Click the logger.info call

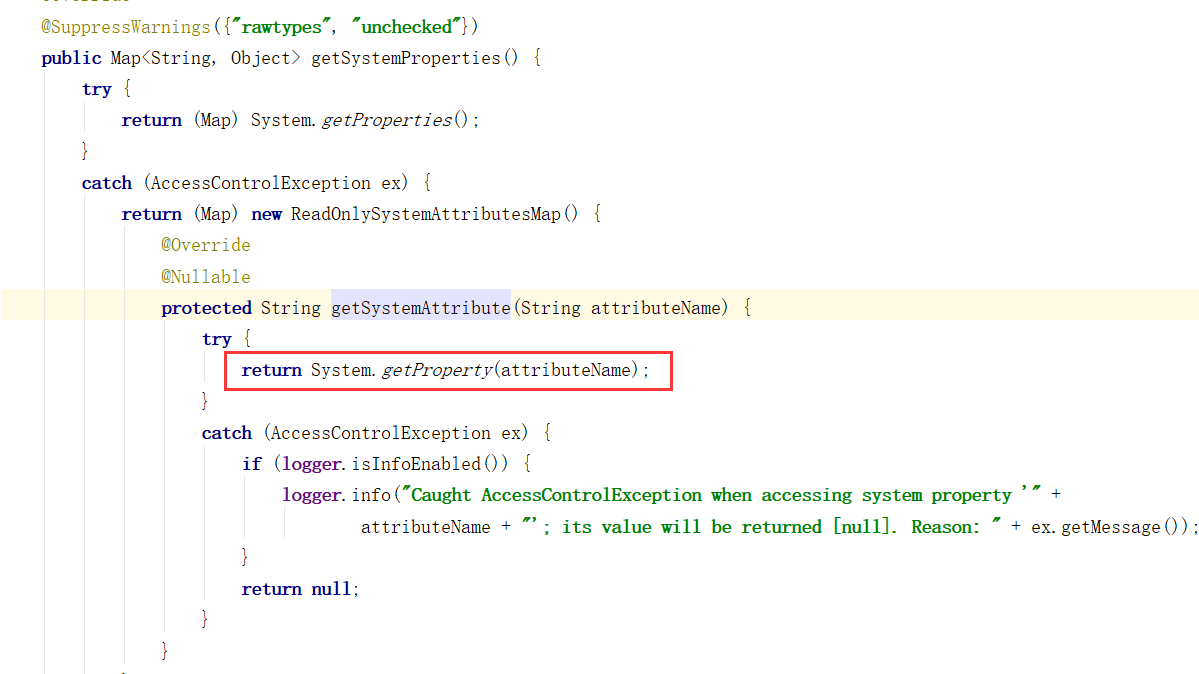336,495
